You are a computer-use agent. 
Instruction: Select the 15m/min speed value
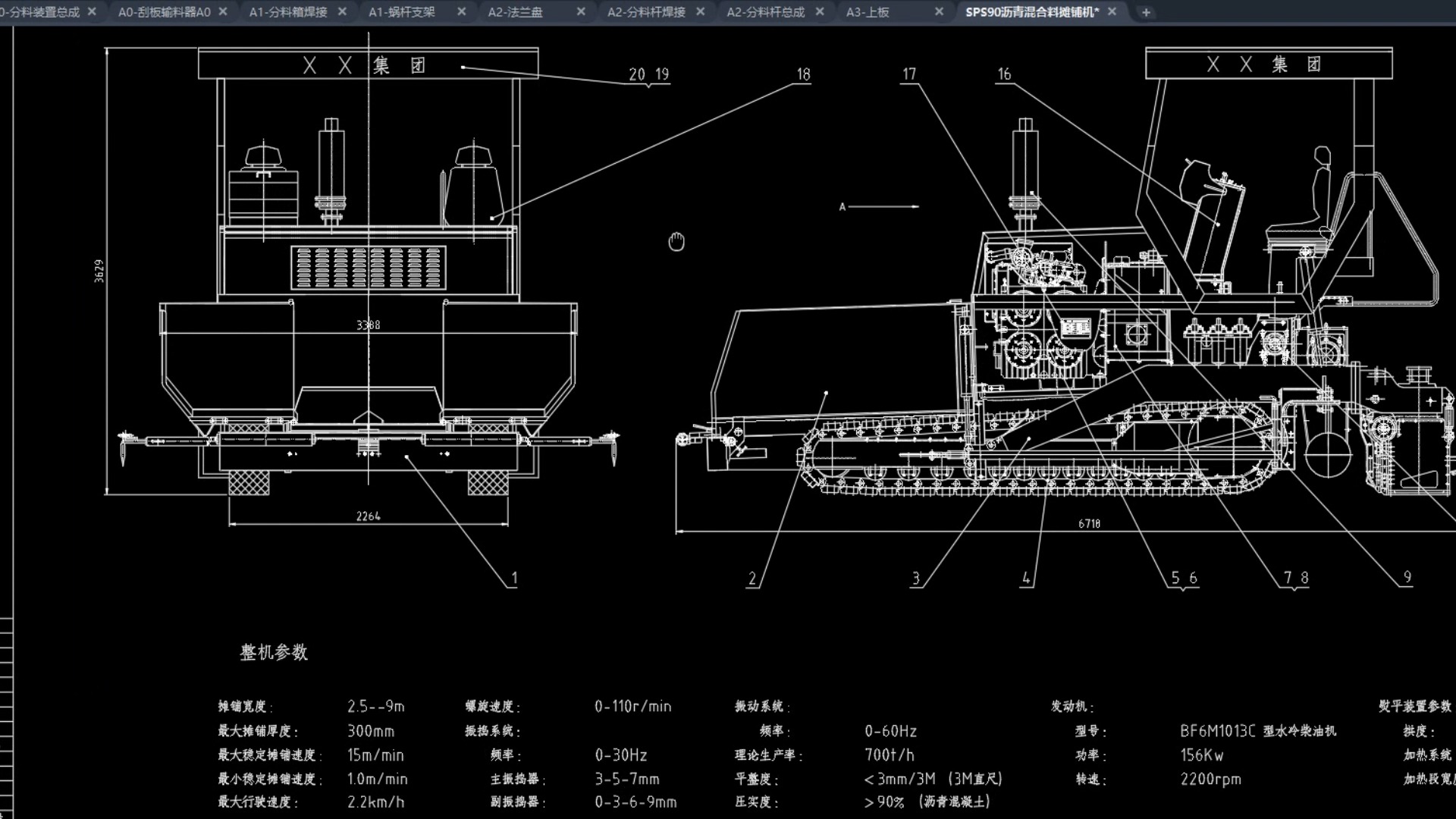coord(375,756)
